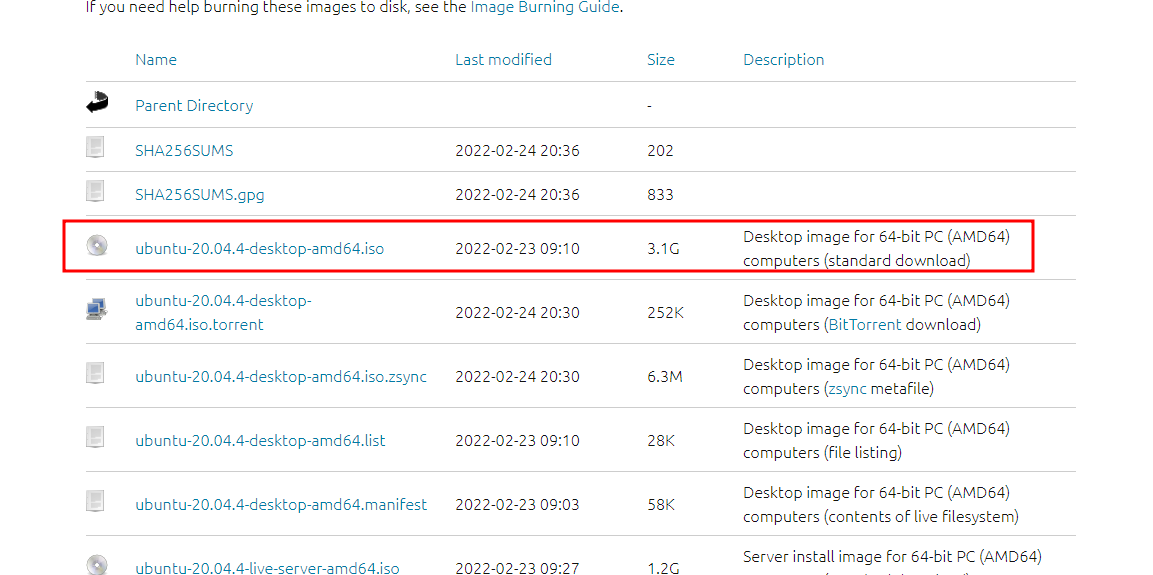Click the Parent Directory back-arrow icon

tap(97, 103)
